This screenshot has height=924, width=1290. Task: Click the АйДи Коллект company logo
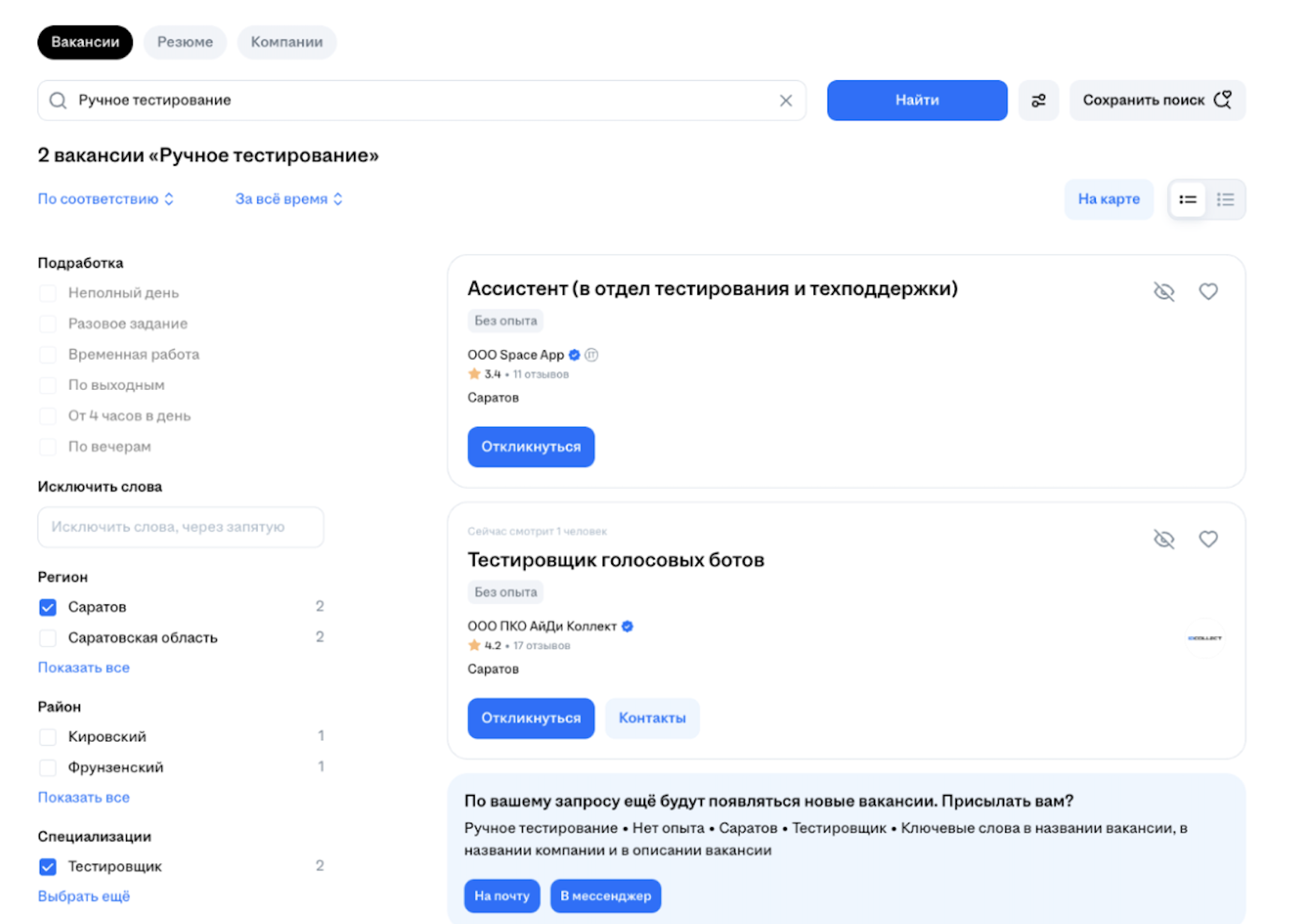coord(1204,638)
